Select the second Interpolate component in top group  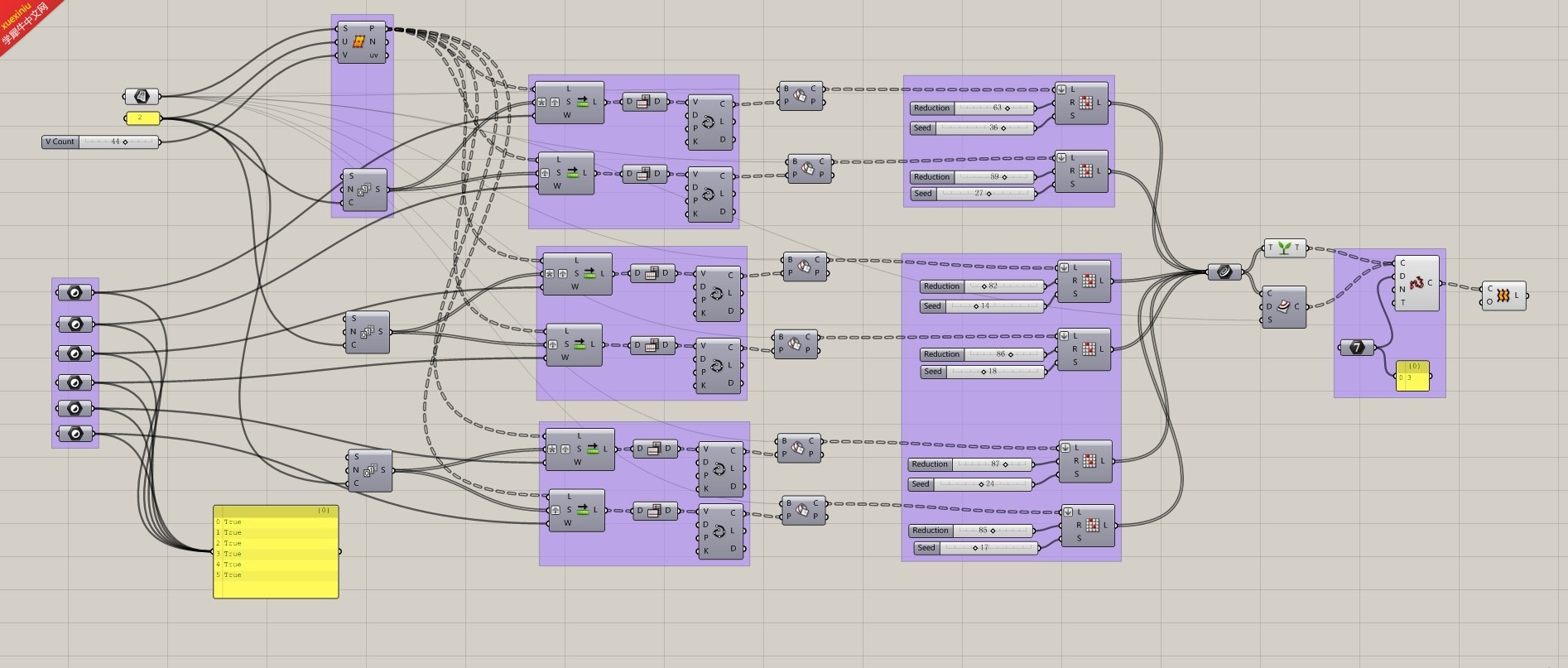click(709, 195)
